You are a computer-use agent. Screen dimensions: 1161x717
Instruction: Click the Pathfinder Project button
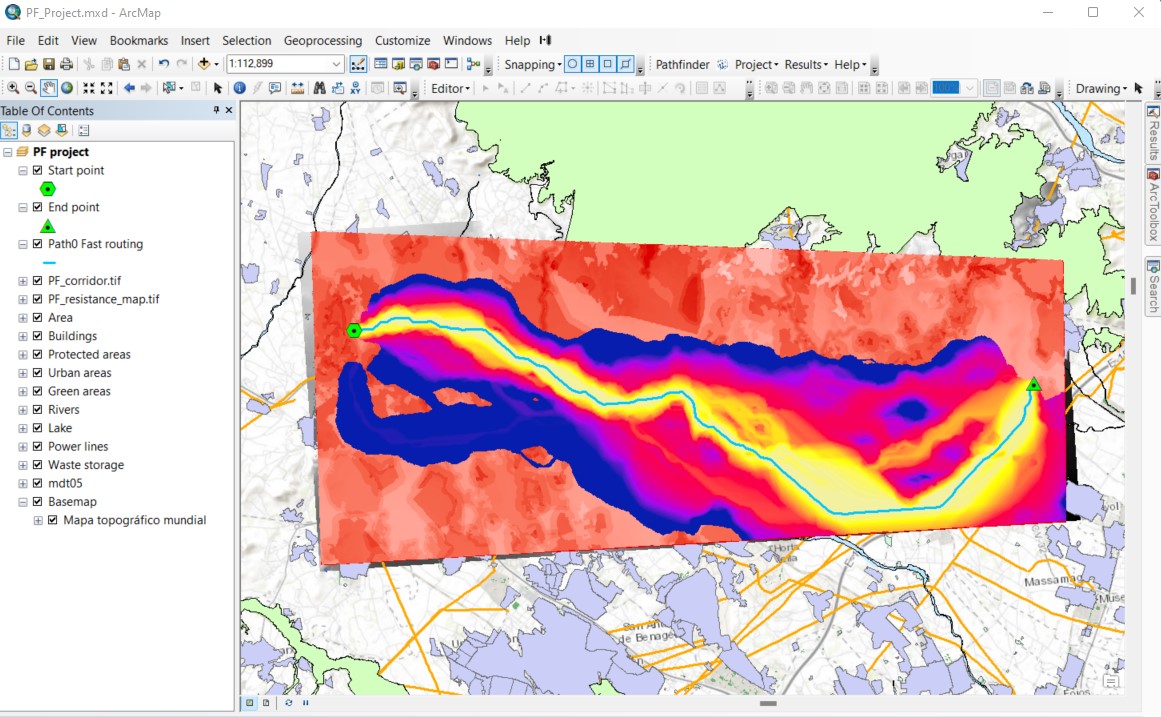[x=757, y=64]
